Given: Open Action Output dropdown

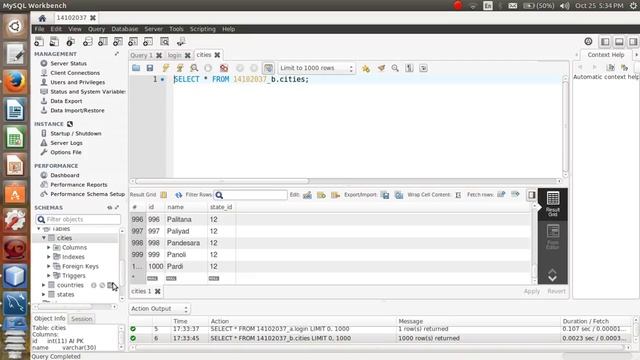Looking at the screenshot, I should pyautogui.click(x=160, y=309).
